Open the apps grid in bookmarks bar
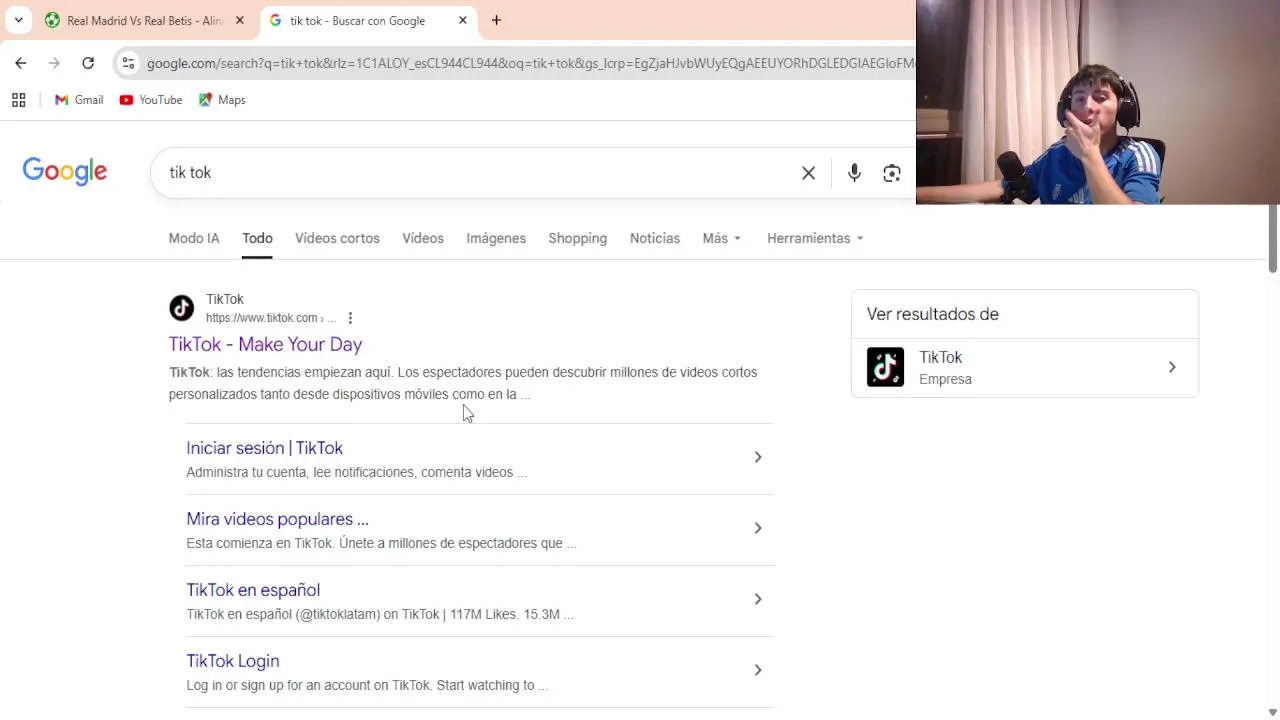The width and height of the screenshot is (1280, 720). [18, 100]
